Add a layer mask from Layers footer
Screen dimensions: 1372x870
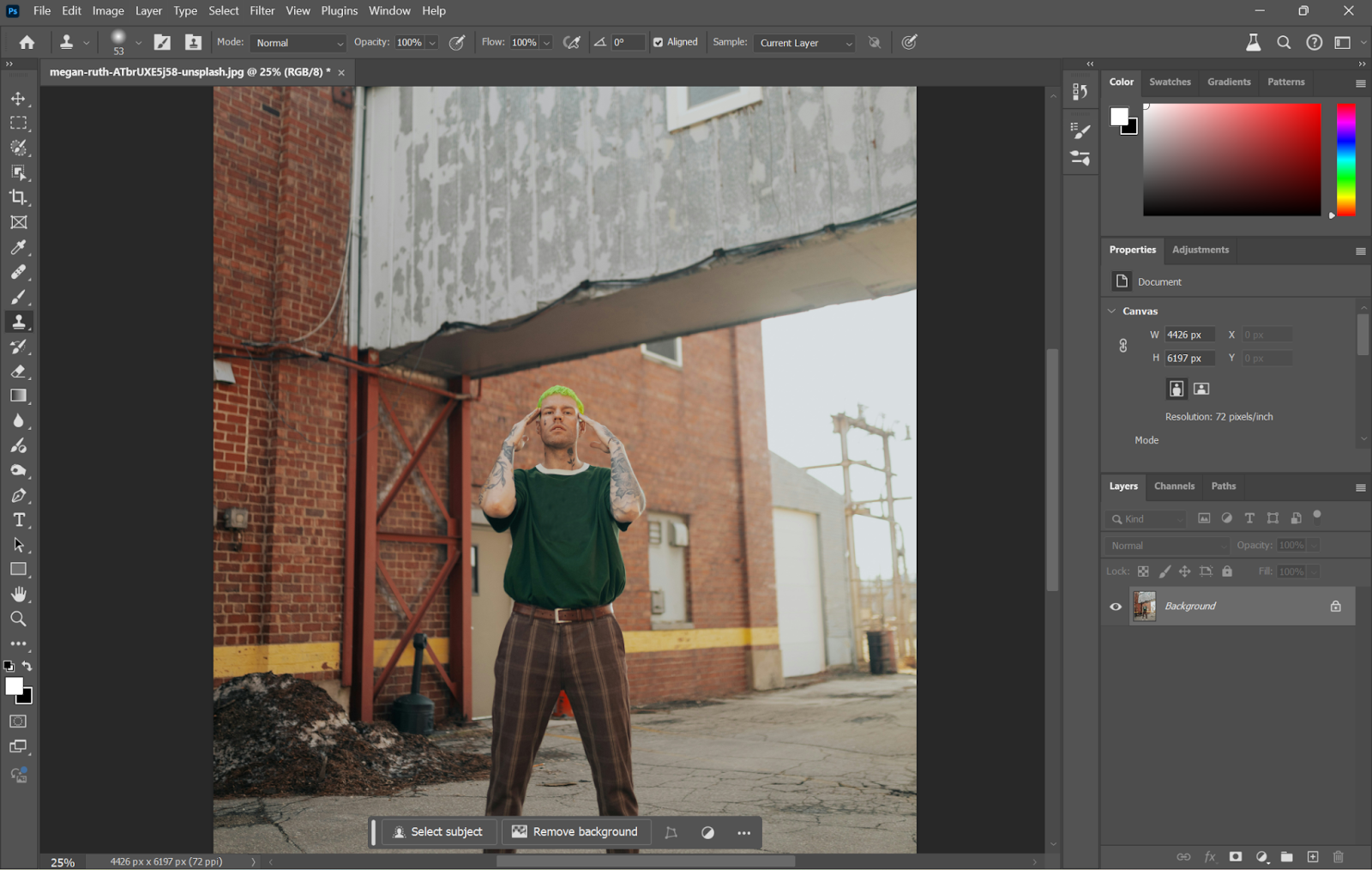[1236, 856]
